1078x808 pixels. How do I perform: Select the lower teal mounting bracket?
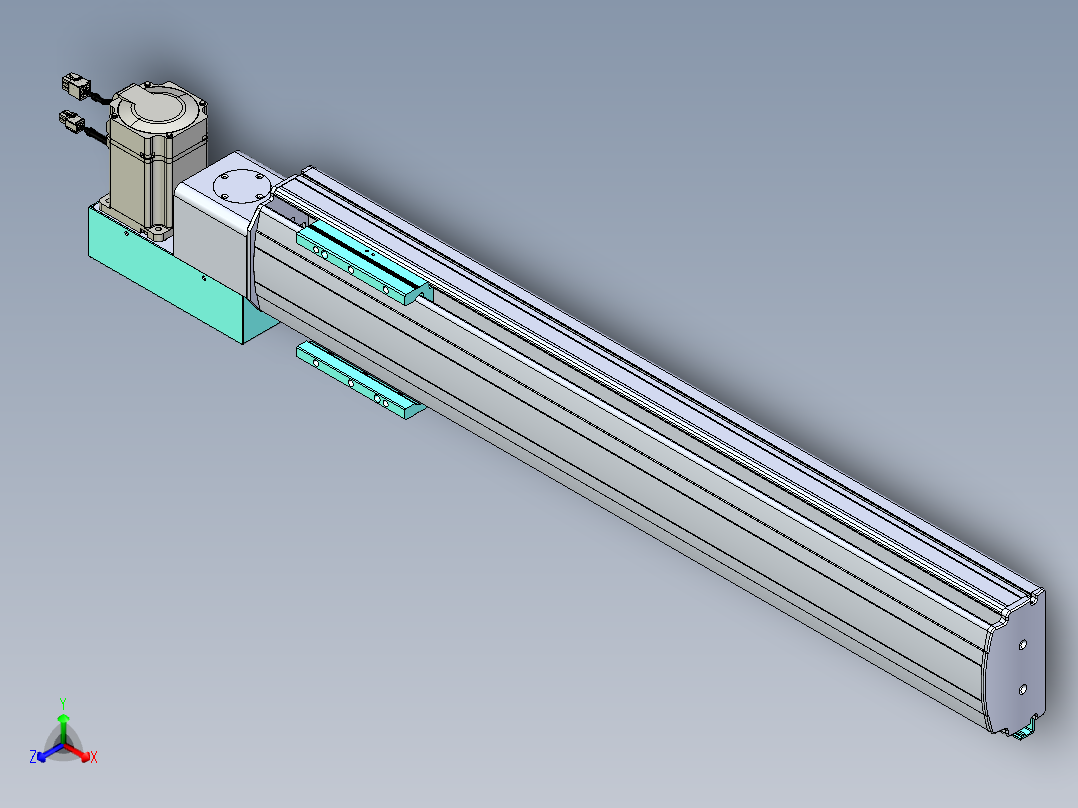point(360,380)
